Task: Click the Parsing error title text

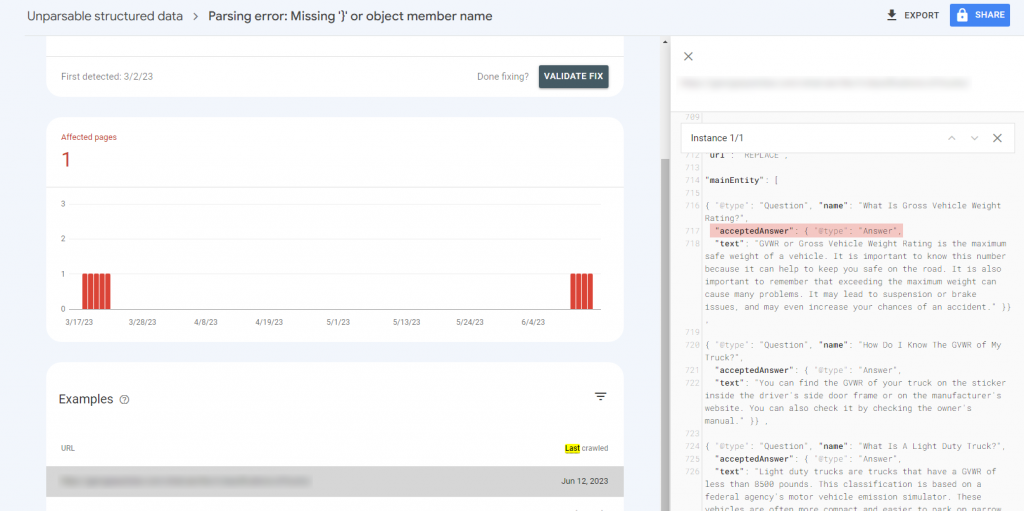Action: tap(350, 16)
